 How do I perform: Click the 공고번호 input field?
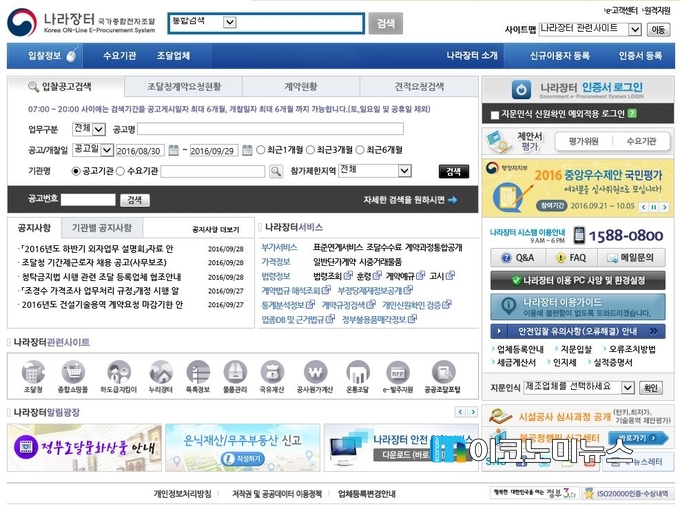88,199
